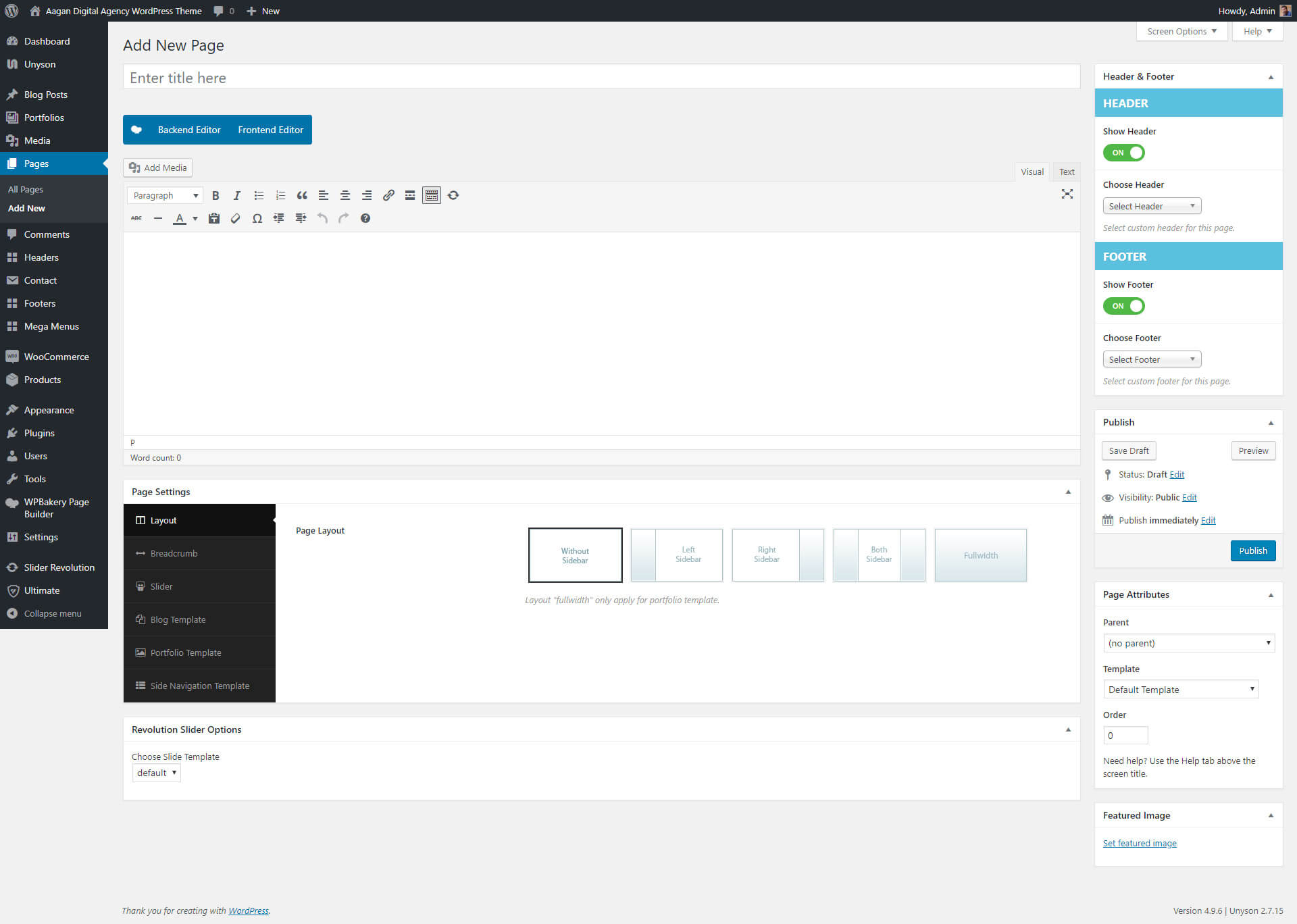This screenshot has height=924, width=1297.
Task: Apply strikethrough formatting
Action: pyautogui.click(x=136, y=218)
